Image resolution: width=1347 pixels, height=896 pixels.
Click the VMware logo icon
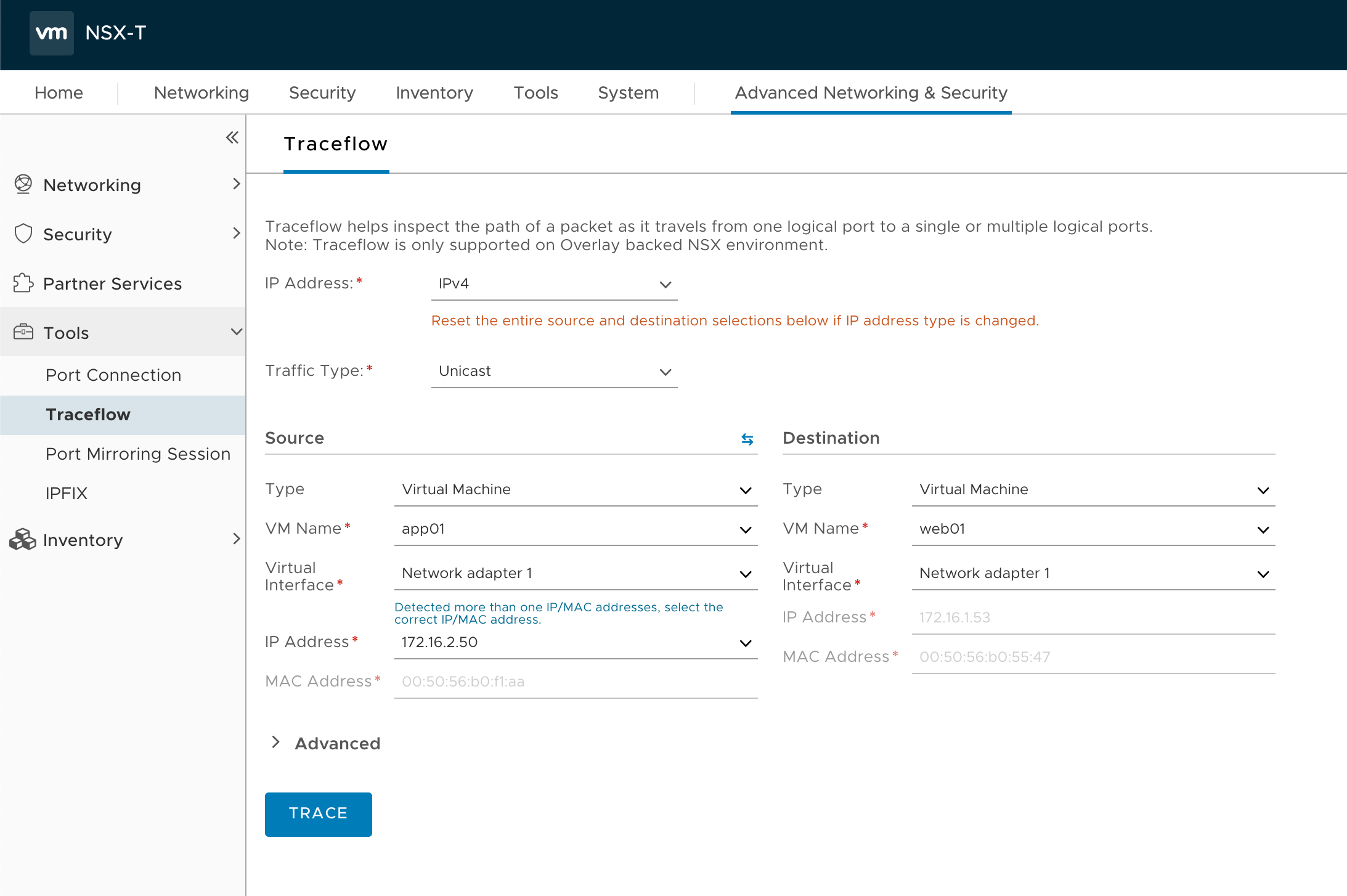[x=51, y=33]
